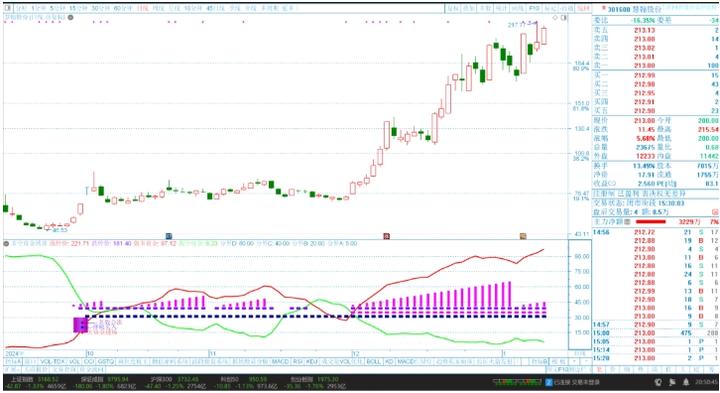Screen dimensions: 720x393
Task: Open the shield icon in the system tray
Action: (658, 382)
